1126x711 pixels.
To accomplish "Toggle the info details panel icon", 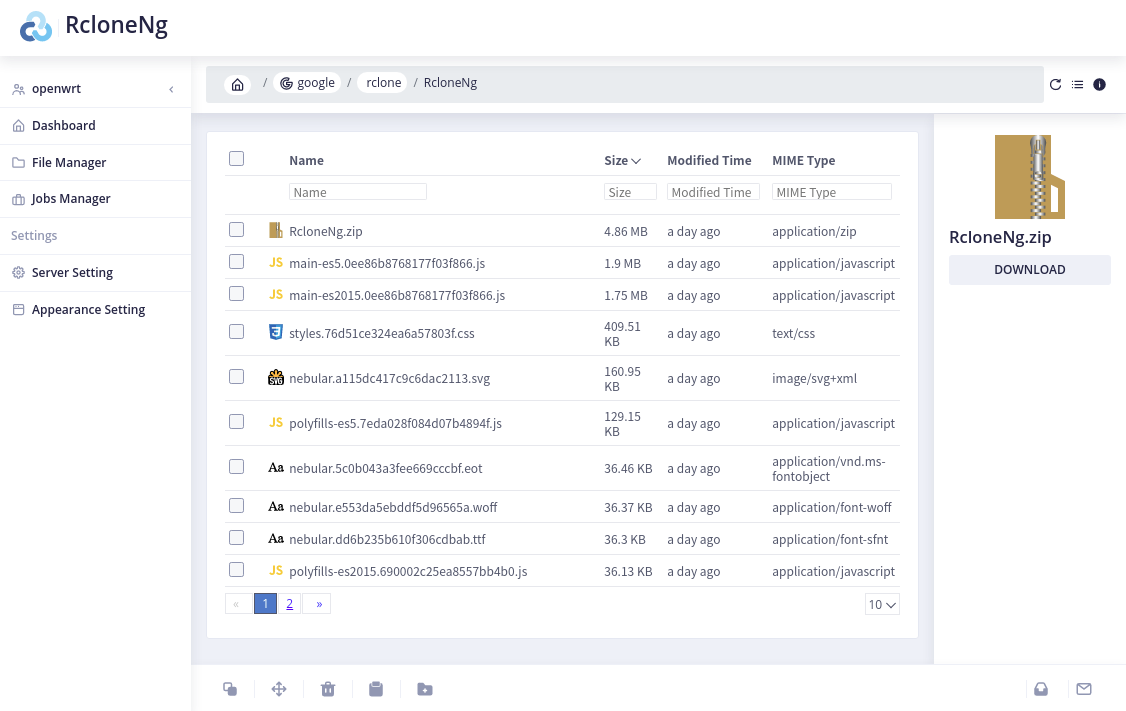I will [1099, 85].
